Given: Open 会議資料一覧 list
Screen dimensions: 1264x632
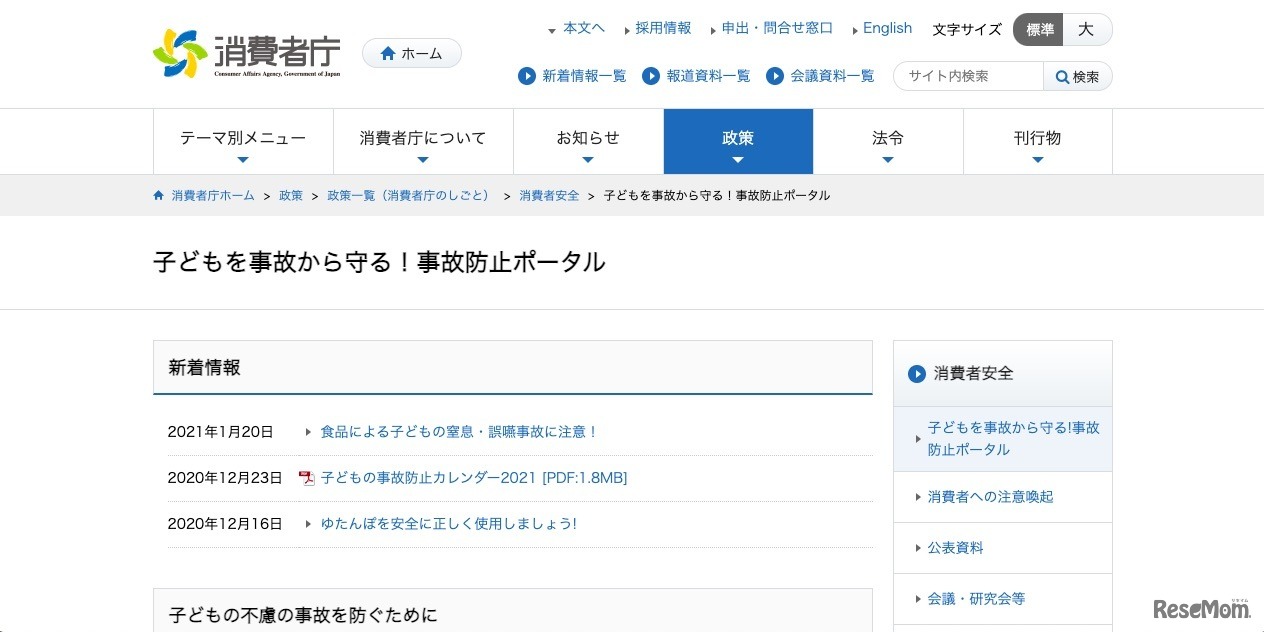Looking at the screenshot, I should [832, 76].
